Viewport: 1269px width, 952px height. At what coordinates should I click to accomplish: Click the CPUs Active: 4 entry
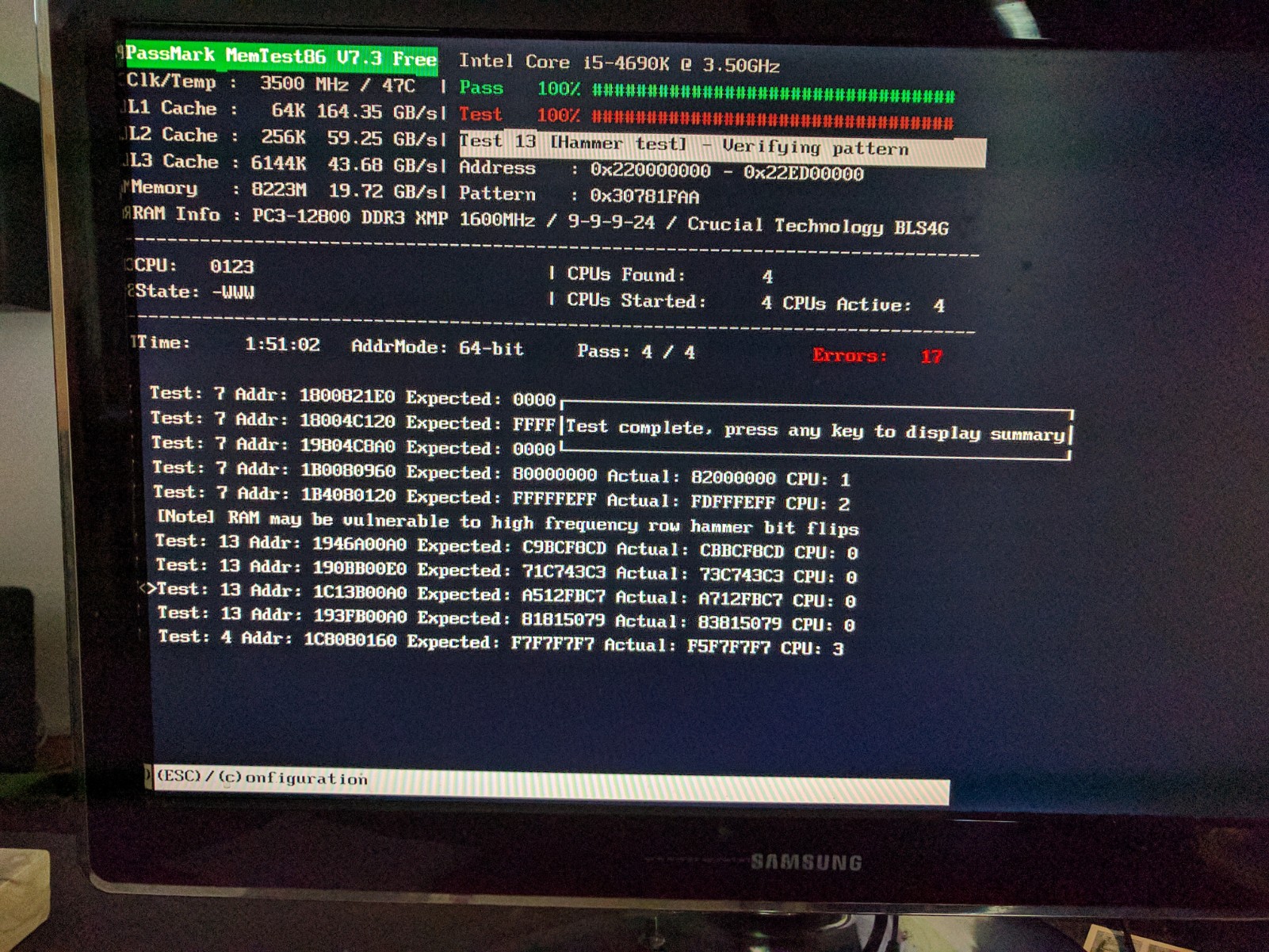pos(863,305)
